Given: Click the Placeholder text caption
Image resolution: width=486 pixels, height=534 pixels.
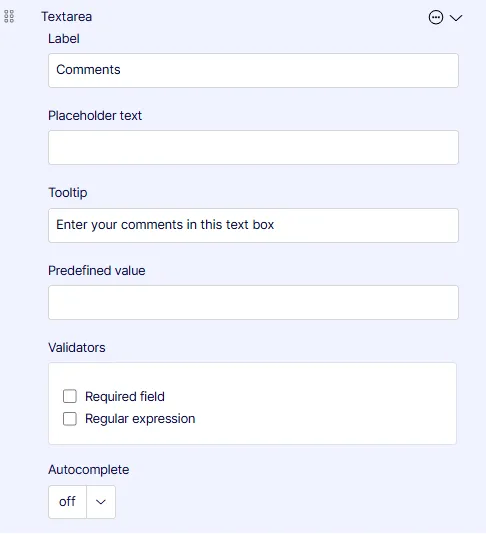Looking at the screenshot, I should coord(95,116).
